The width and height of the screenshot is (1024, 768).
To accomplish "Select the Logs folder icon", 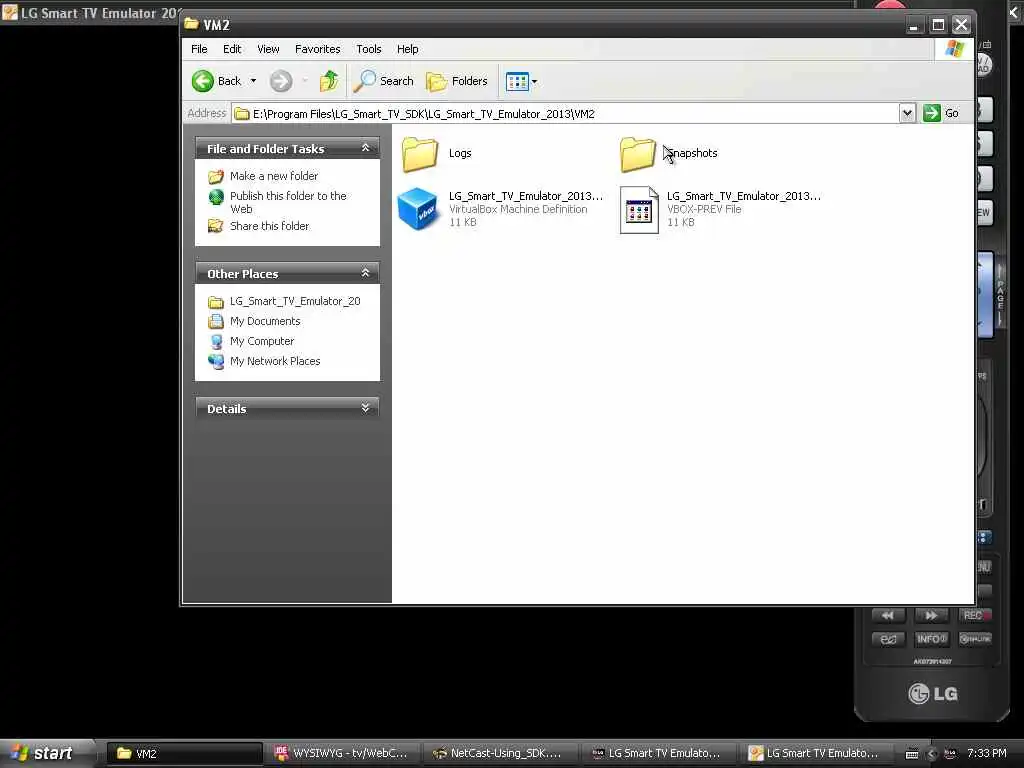I will 419,154.
